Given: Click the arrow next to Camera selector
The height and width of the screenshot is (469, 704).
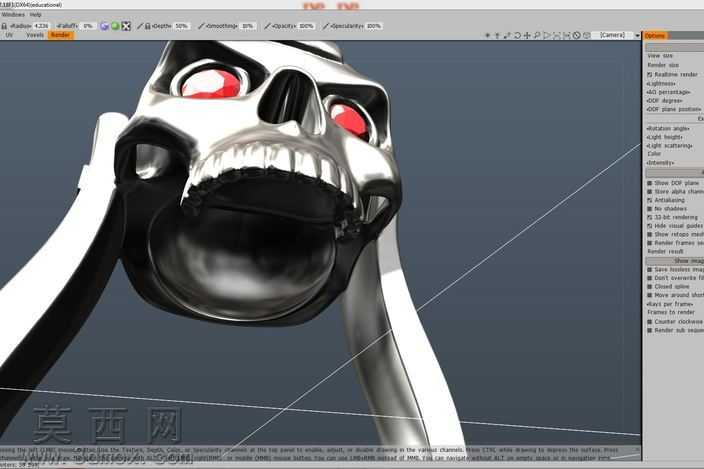Looking at the screenshot, I should coord(637,35).
